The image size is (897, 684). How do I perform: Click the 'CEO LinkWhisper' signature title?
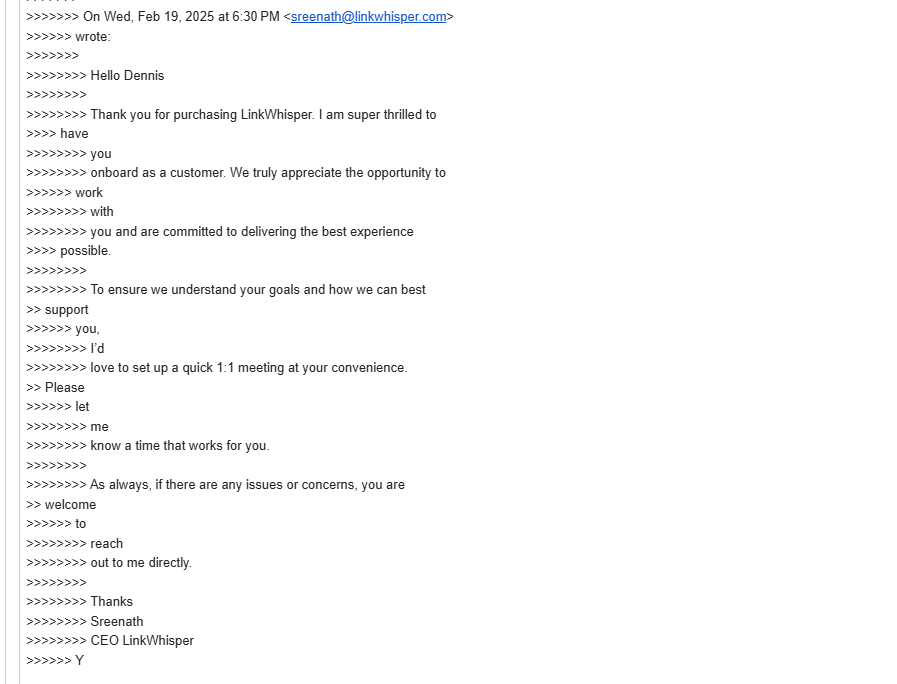[142, 641]
